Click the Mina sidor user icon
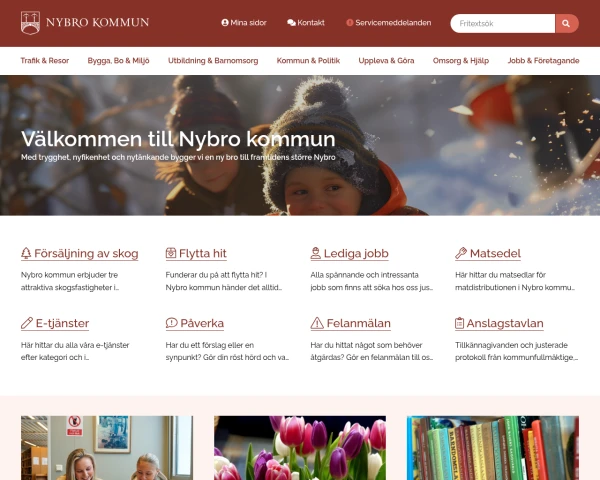The width and height of the screenshot is (600, 480). (x=225, y=23)
